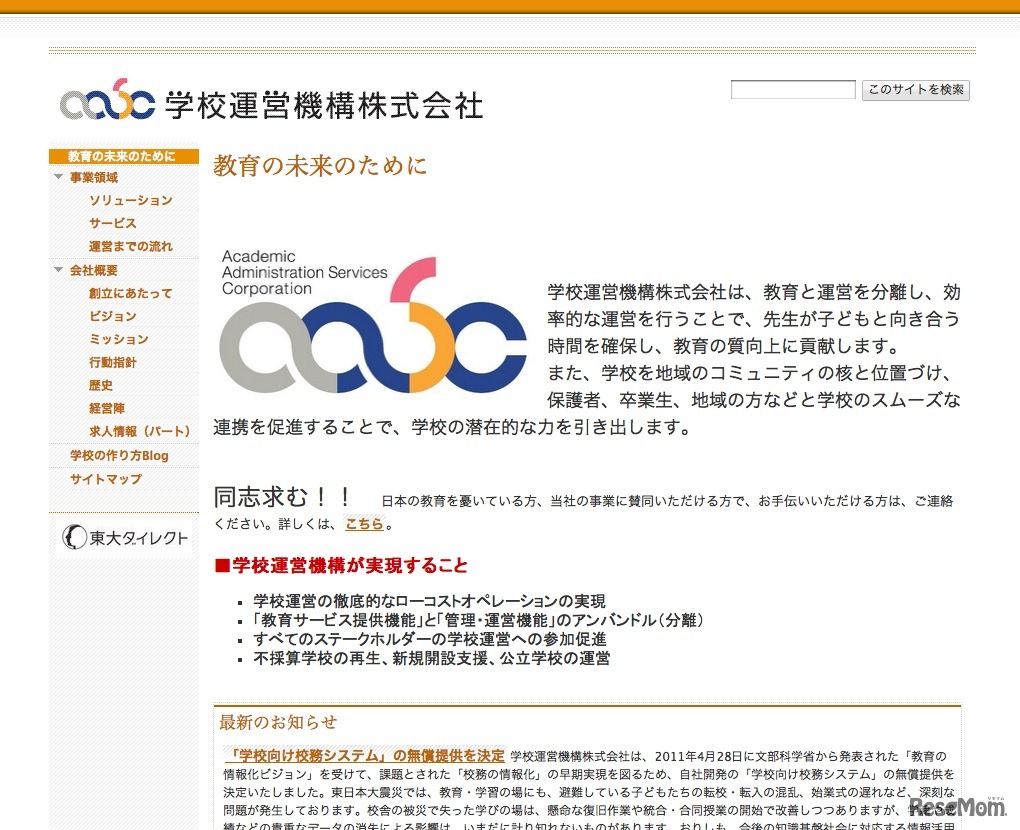Click the orange triangle next to 事業領域
1020x830 pixels.
(58, 177)
